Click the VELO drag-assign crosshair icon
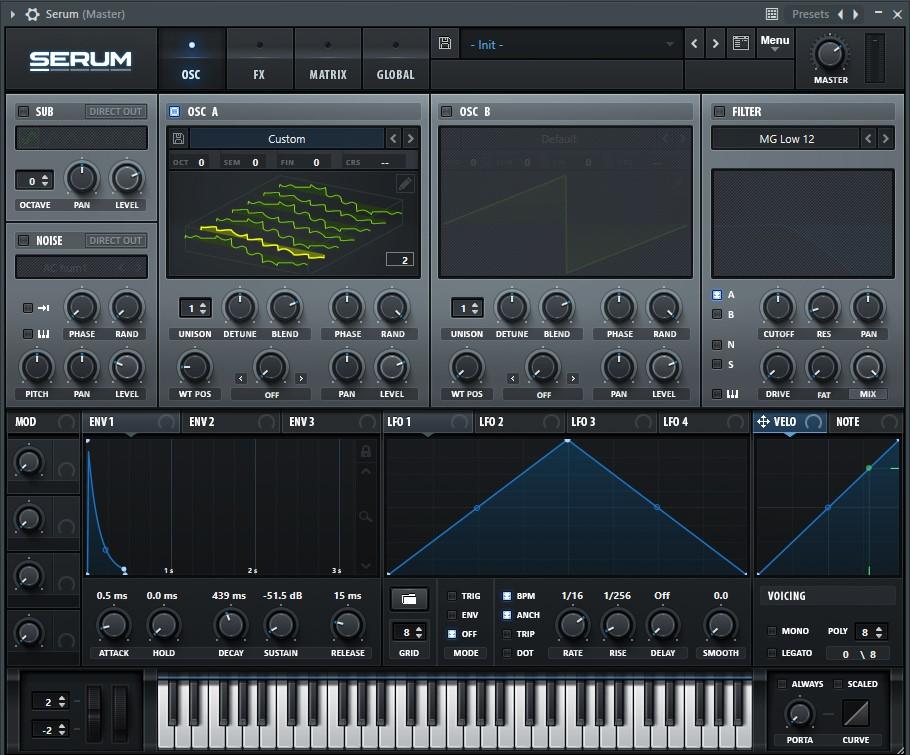The image size is (910, 755). point(763,421)
